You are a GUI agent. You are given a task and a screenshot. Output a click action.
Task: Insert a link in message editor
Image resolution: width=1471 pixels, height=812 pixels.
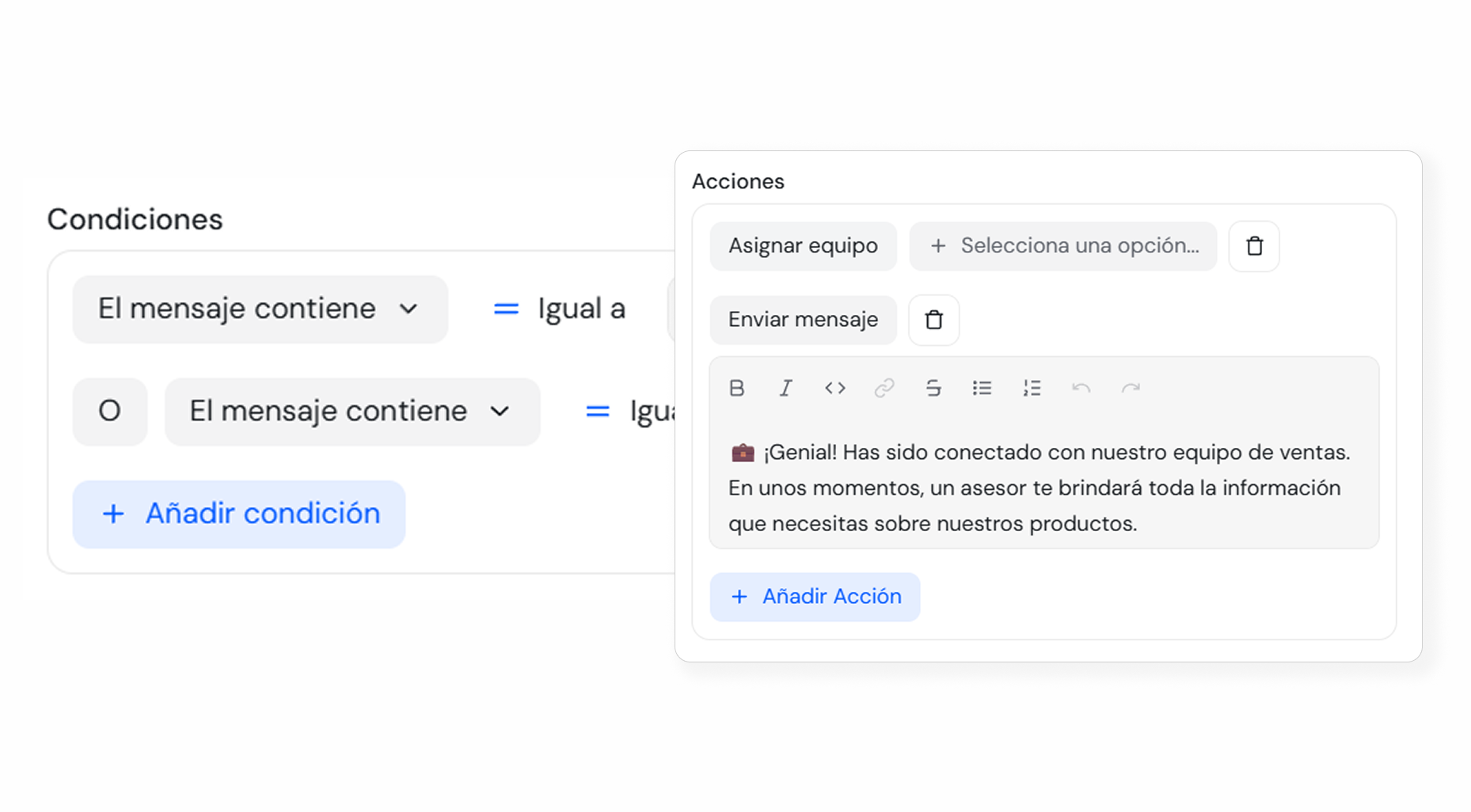point(884,388)
